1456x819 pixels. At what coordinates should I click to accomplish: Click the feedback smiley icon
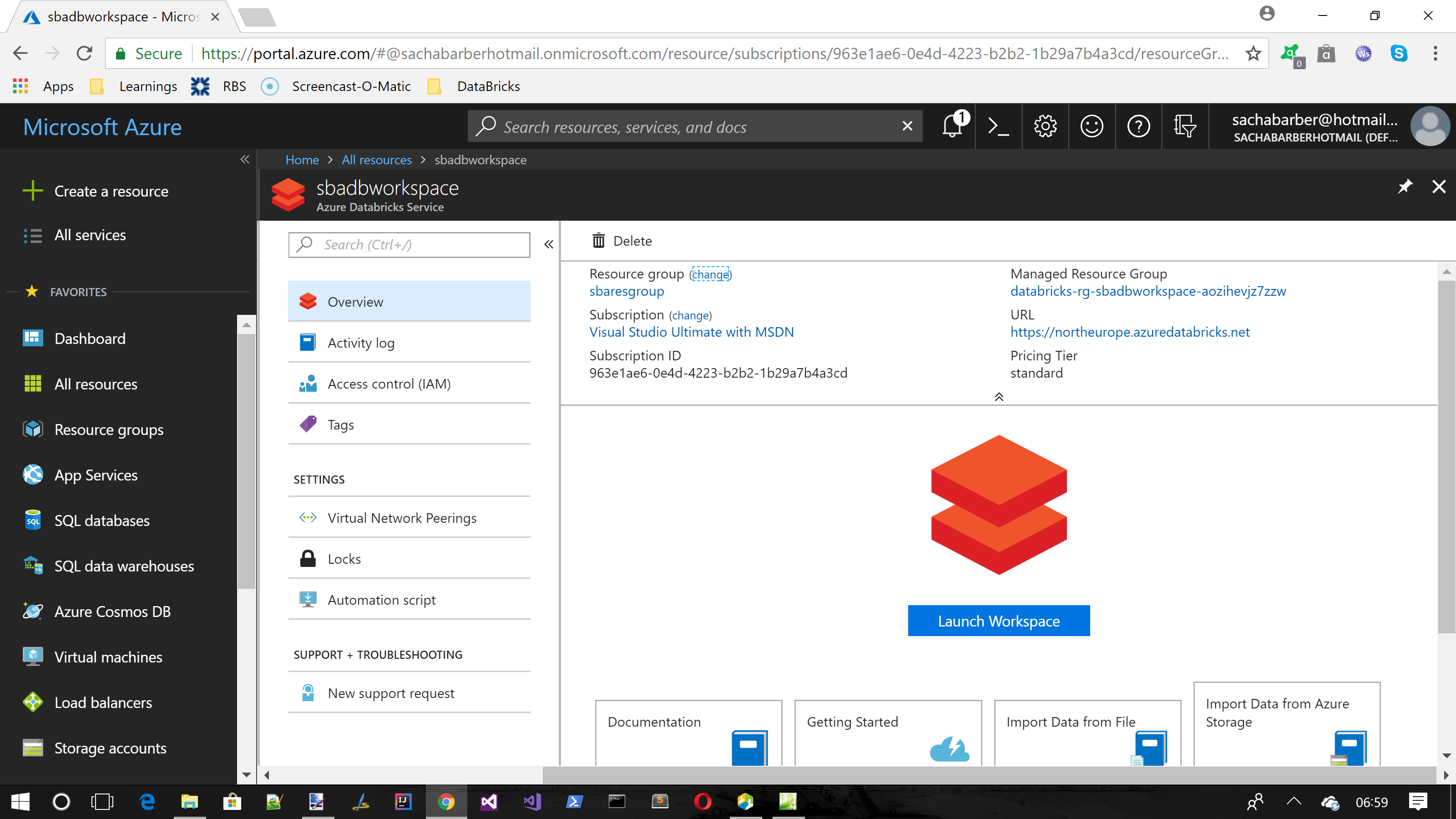(x=1092, y=126)
